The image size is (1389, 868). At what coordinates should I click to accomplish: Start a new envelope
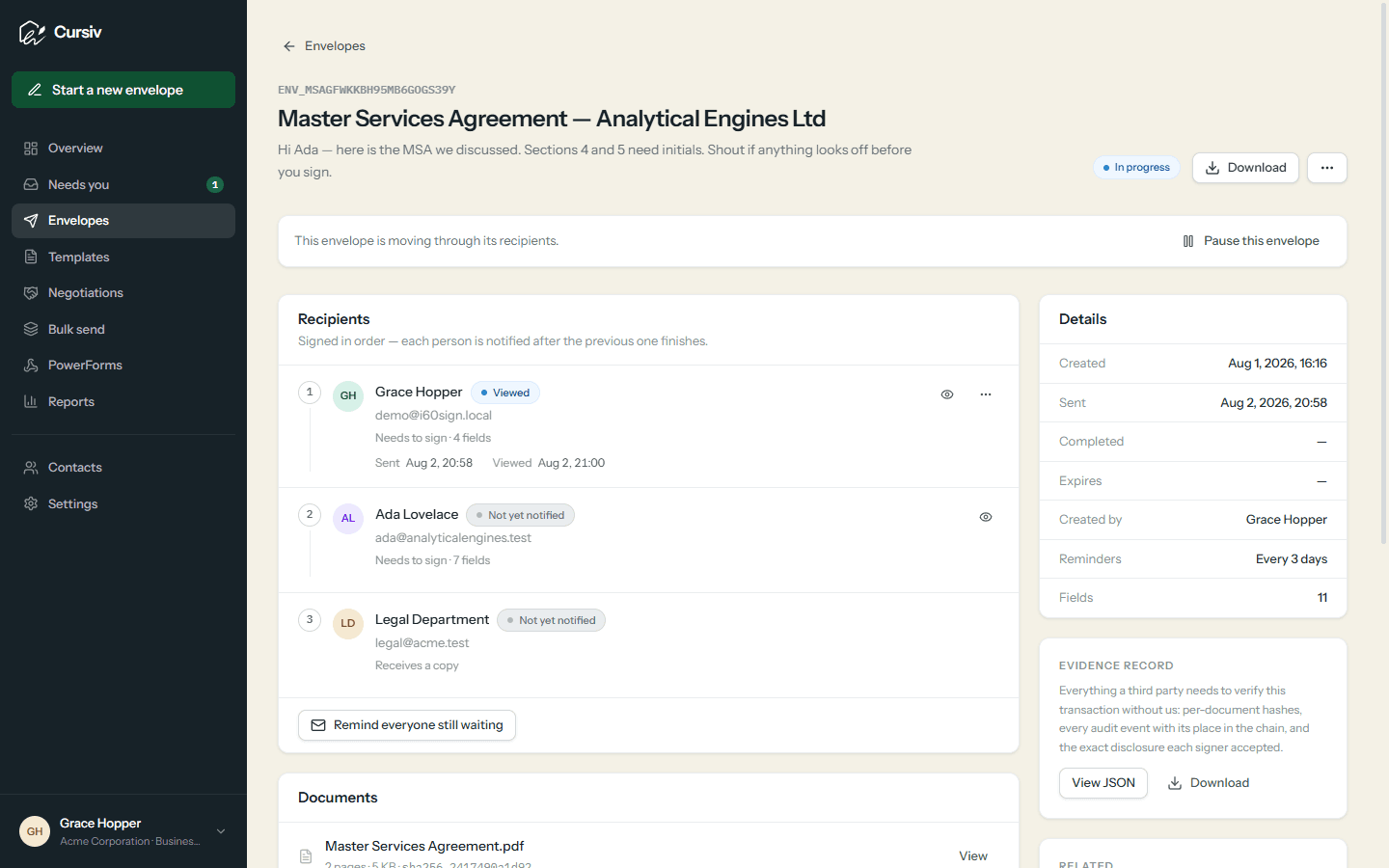click(123, 90)
